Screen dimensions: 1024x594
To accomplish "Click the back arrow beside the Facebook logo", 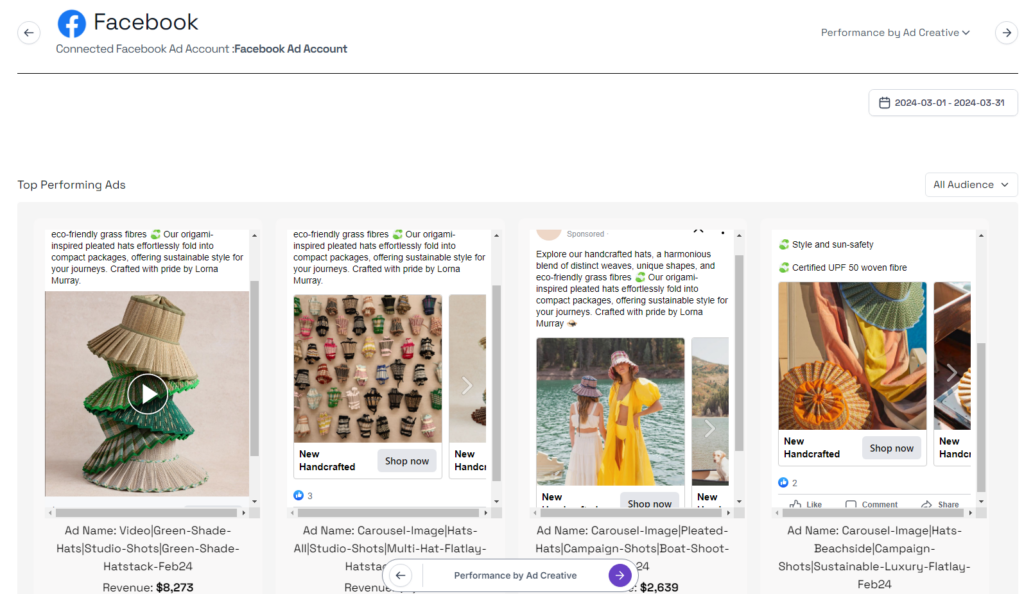I will coord(29,33).
